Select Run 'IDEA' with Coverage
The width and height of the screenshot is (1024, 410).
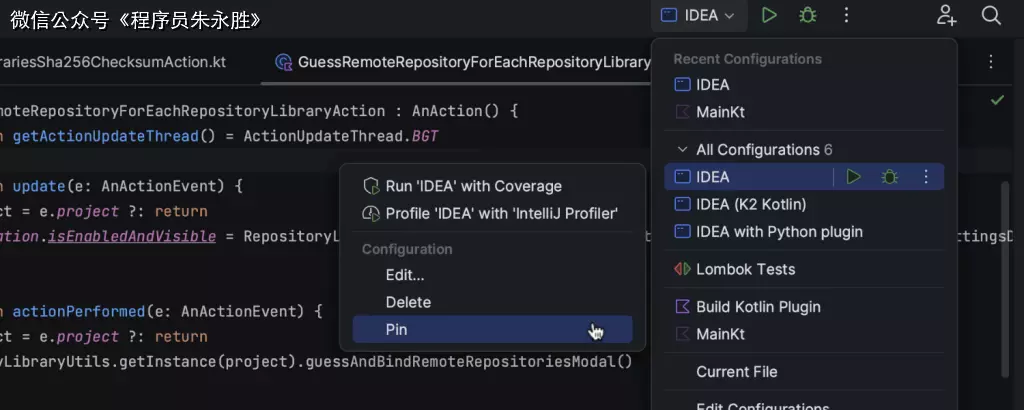click(473, 186)
